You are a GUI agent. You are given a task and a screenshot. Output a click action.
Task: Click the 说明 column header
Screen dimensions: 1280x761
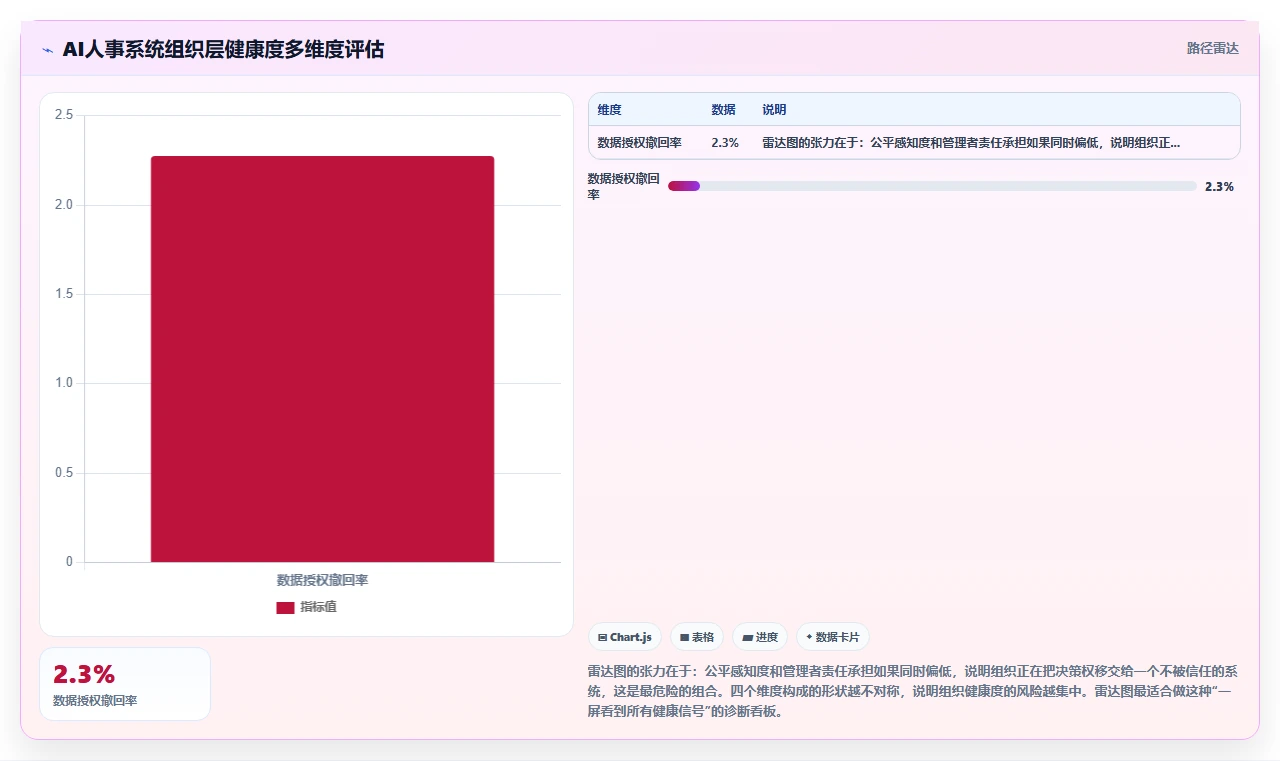(774, 110)
